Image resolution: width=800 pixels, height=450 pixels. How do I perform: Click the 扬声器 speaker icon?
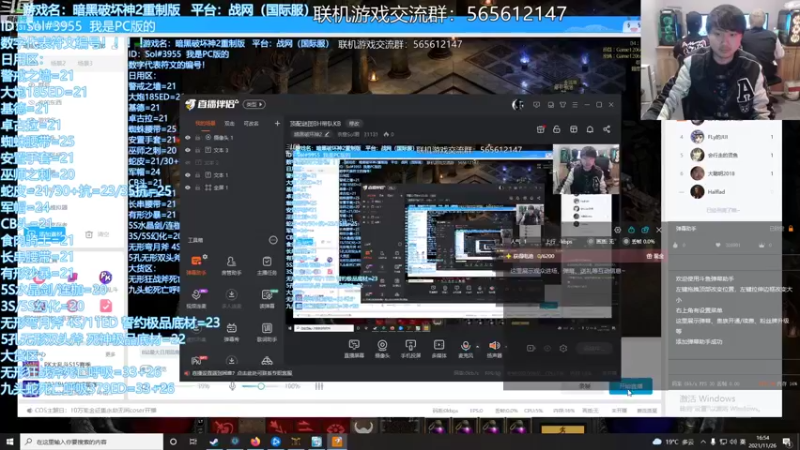[x=494, y=346]
